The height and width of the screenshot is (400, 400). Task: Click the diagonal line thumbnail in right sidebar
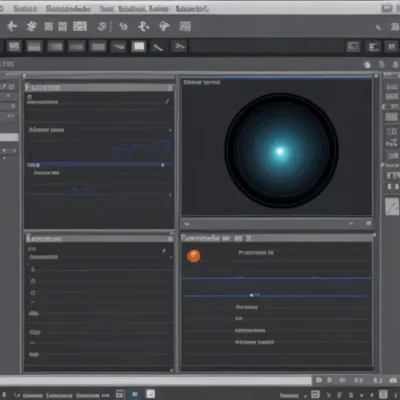tap(392, 206)
